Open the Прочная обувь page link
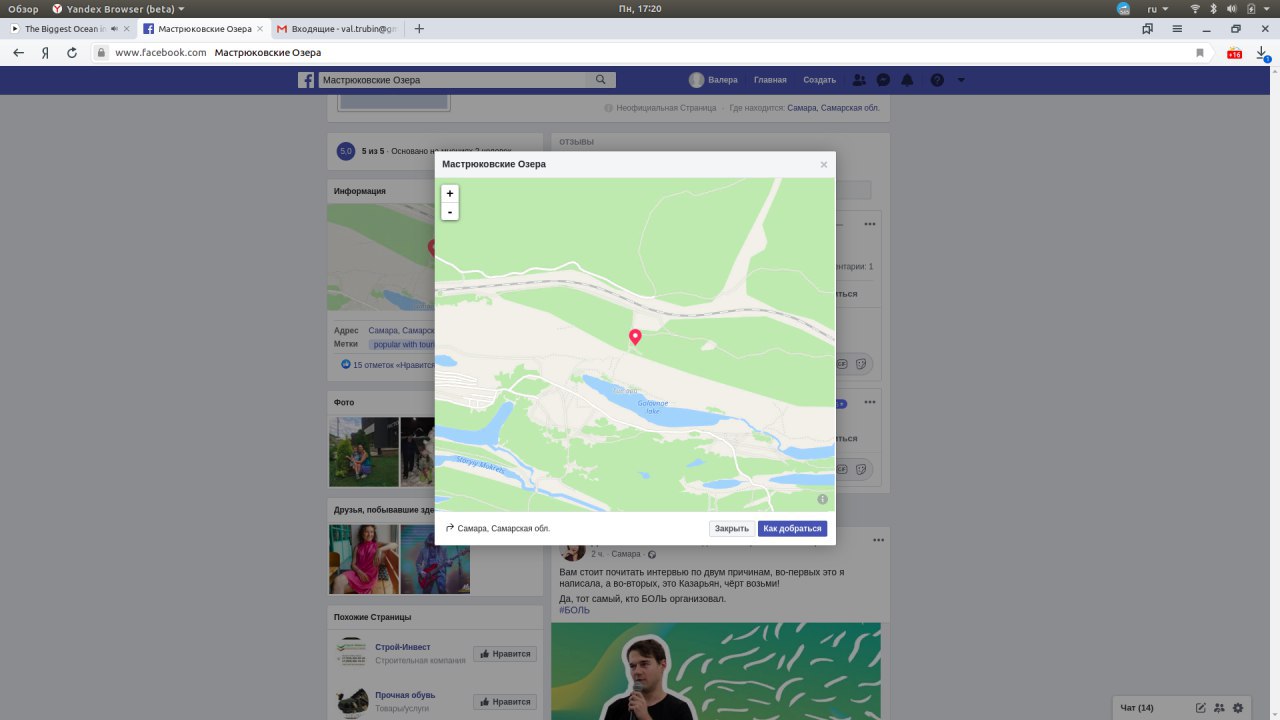The width and height of the screenshot is (1280, 720). click(405, 695)
